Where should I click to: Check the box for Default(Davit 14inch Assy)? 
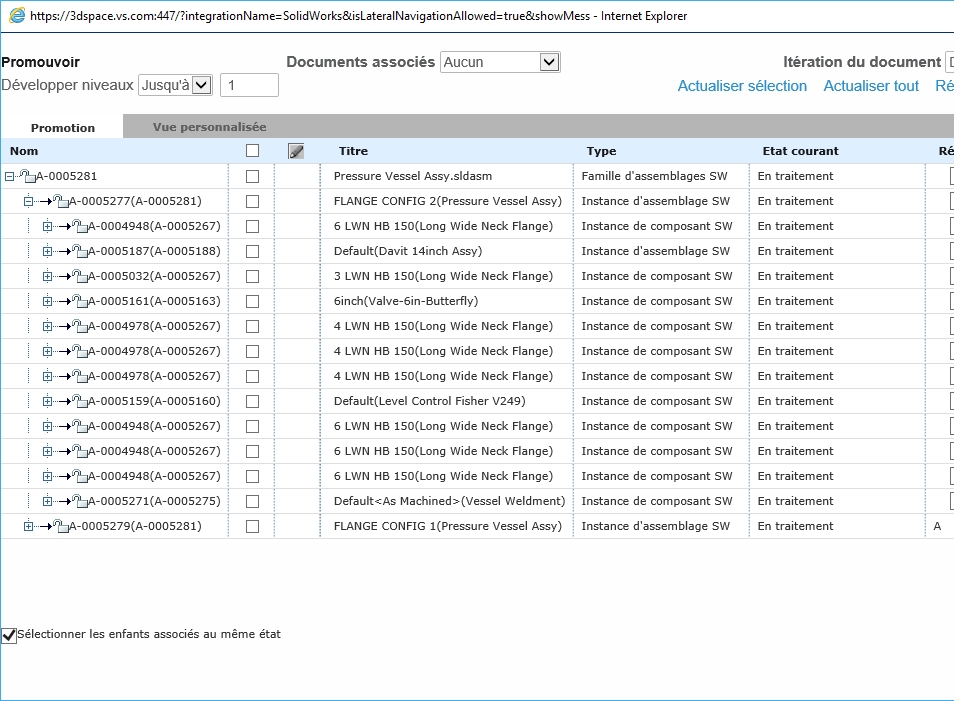pyautogui.click(x=252, y=251)
